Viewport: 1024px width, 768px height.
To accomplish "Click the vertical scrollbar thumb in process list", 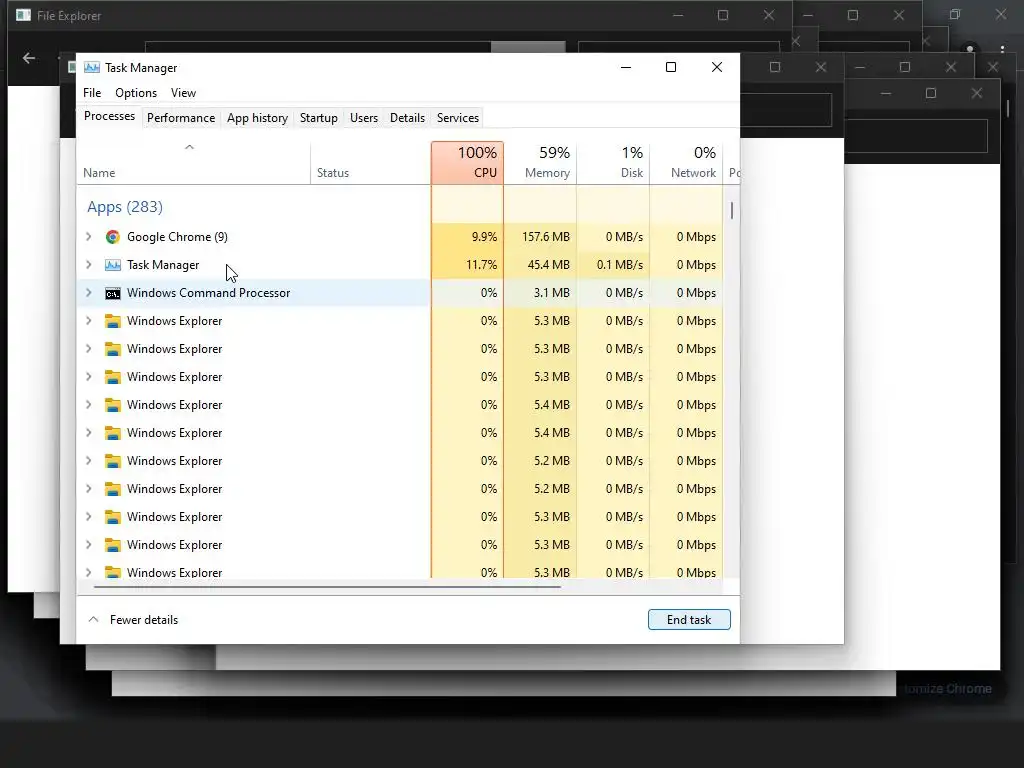I will click(732, 210).
